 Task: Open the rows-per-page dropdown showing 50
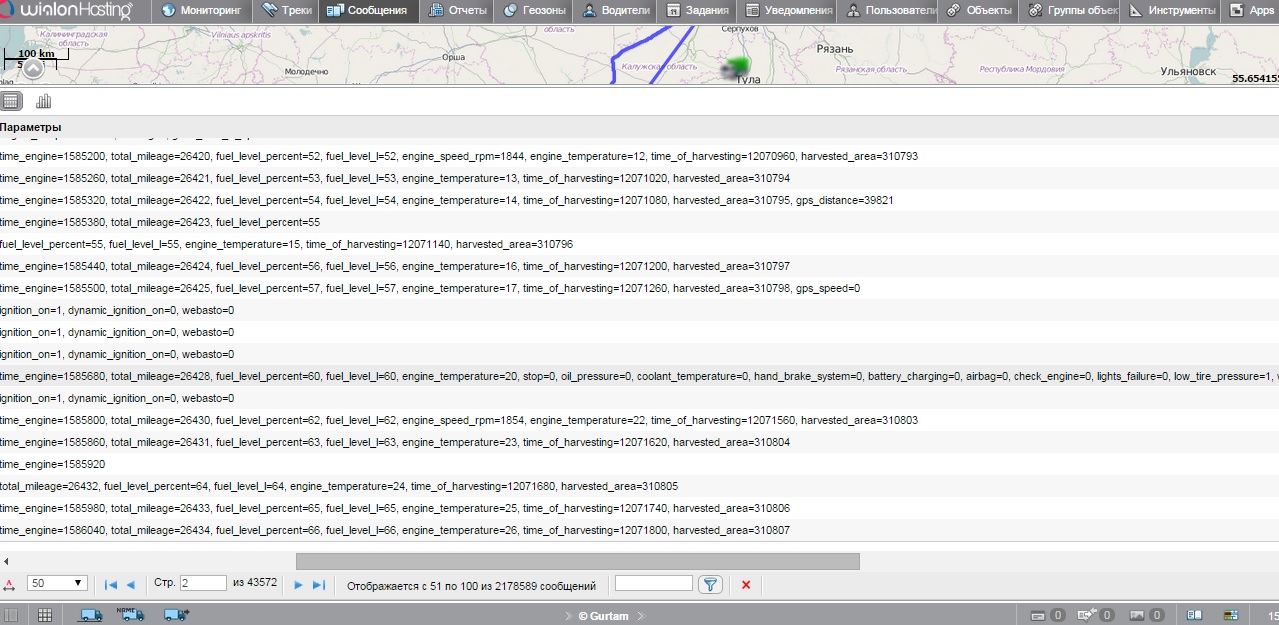(58, 584)
